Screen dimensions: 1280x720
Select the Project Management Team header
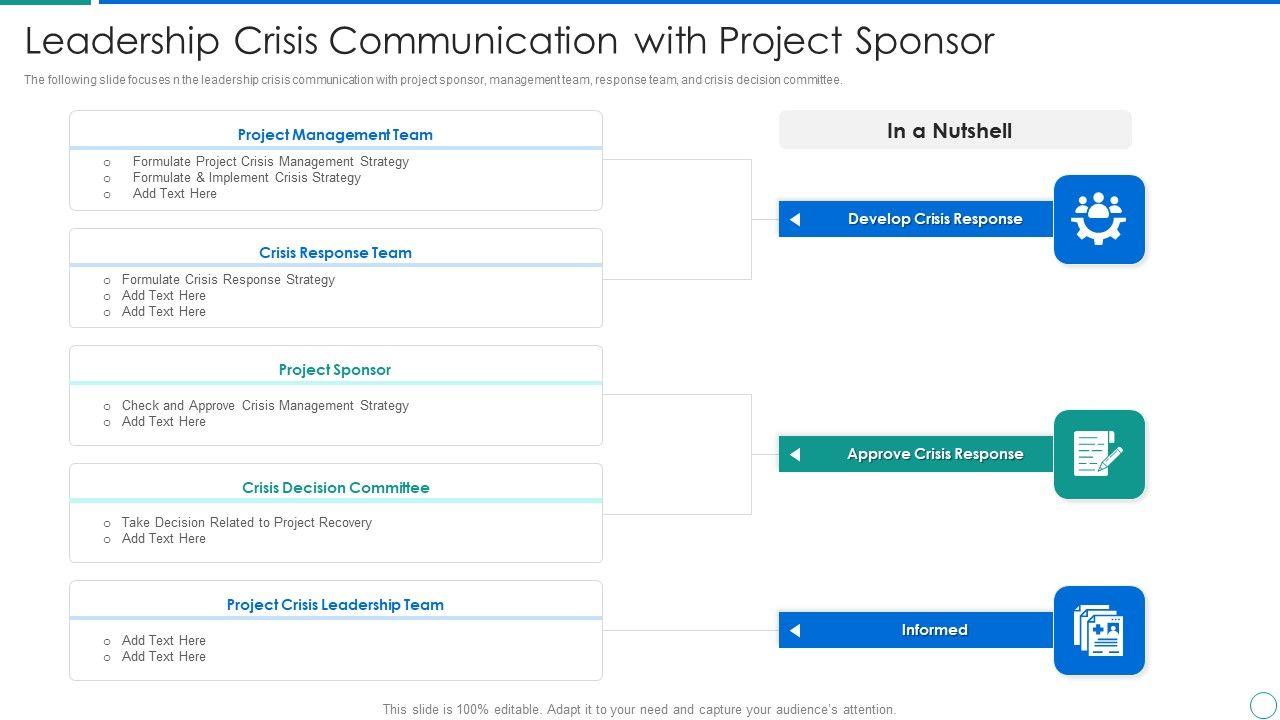click(335, 134)
